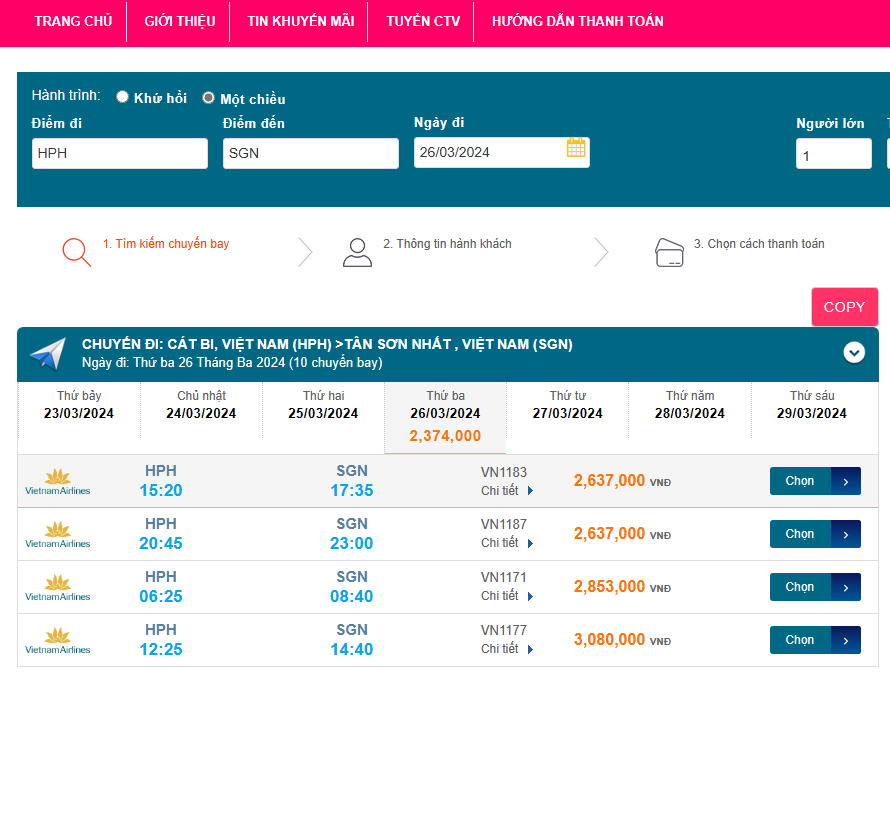This screenshot has height=813, width=890.
Task: Click Vietnam Airlines logo of flight VN1177
Action: coord(57,640)
